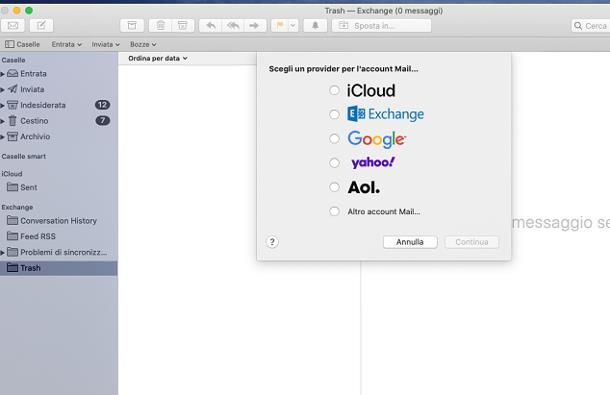The height and width of the screenshot is (395, 610).
Task: Open the flag color dropdown arrow
Action: [x=293, y=26]
